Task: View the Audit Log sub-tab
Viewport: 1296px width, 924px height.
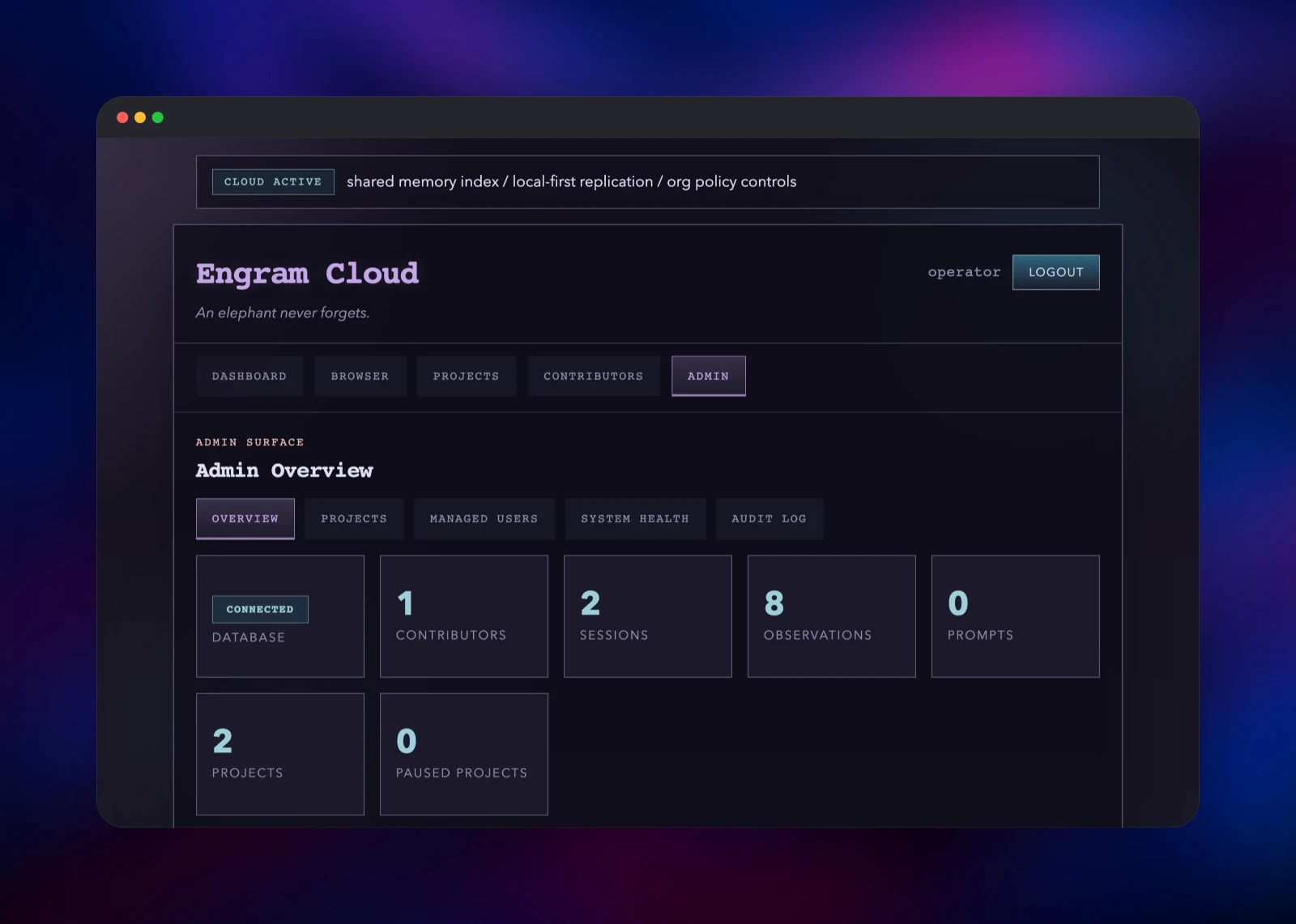Action: pyautogui.click(x=769, y=518)
